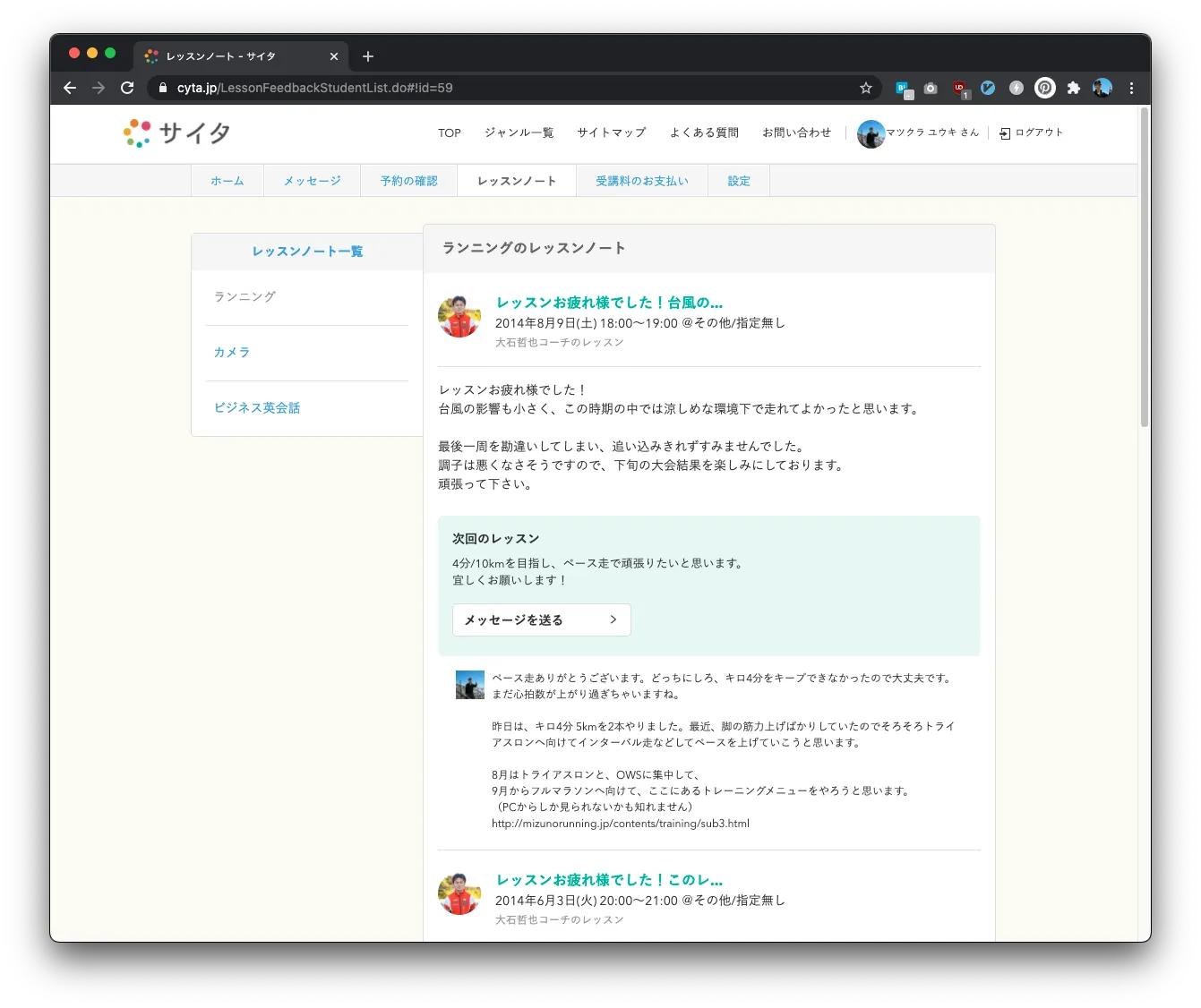The height and width of the screenshot is (1008, 1201).
Task: Open Chrome three-dot menu
Action: coord(1131,88)
